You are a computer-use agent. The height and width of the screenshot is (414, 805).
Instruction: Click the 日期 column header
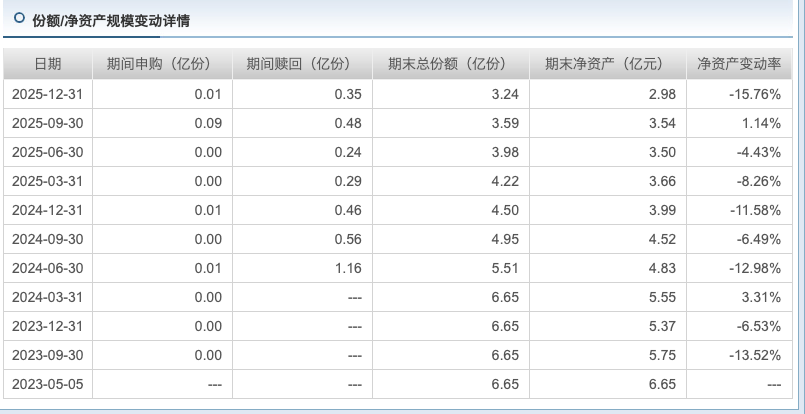pos(47,64)
